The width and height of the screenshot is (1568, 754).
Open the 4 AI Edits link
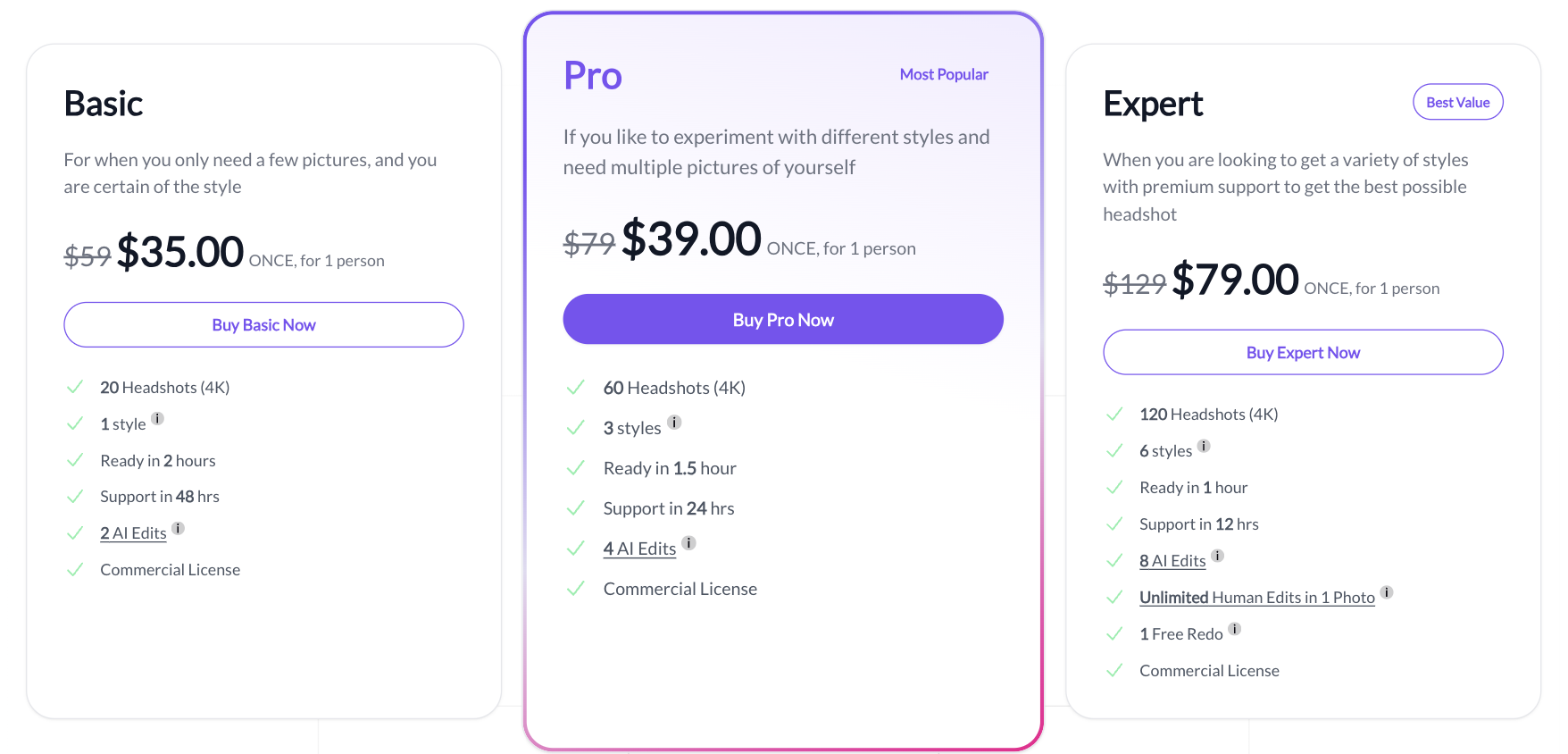[x=639, y=548]
